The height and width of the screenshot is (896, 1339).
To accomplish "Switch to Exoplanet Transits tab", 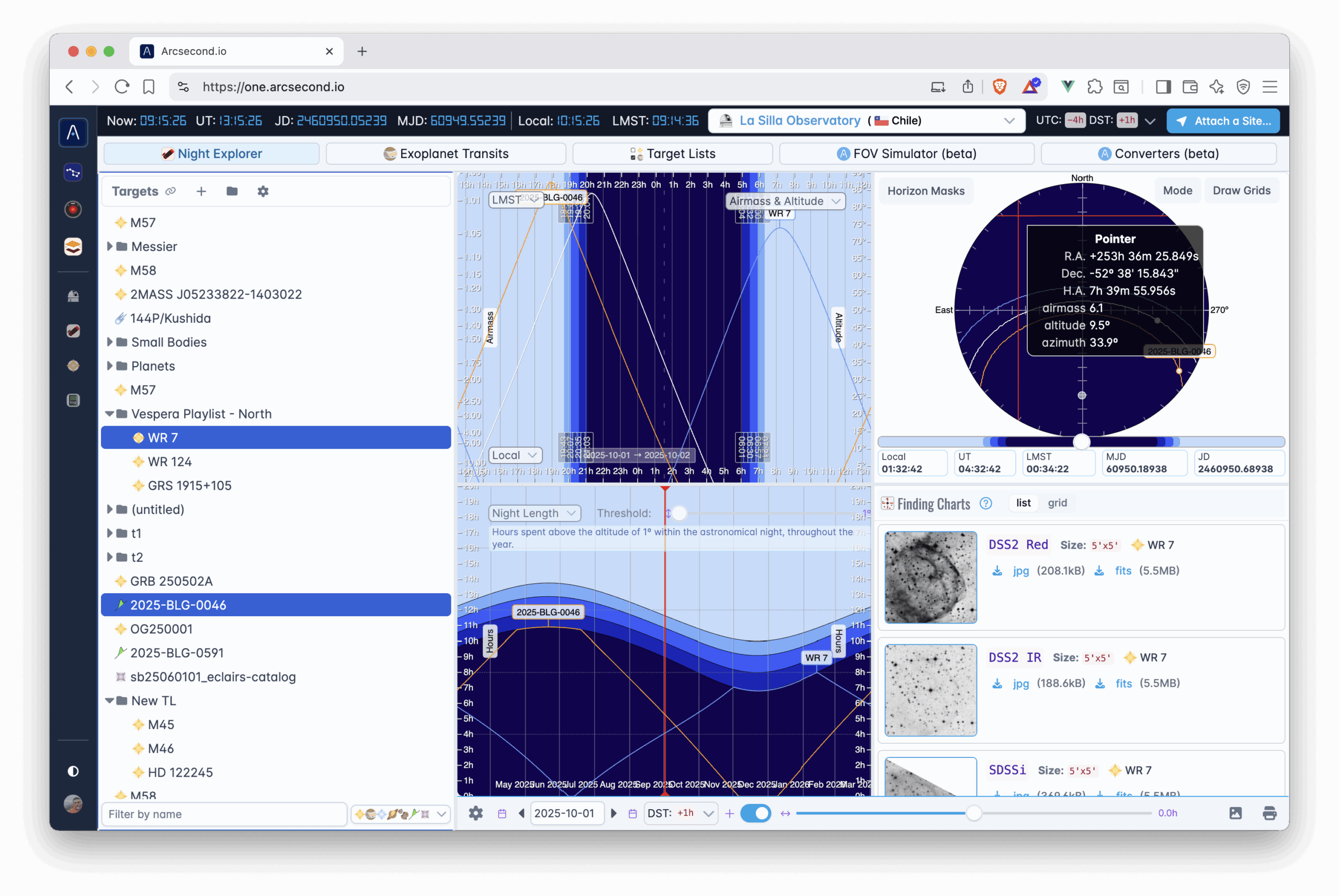I will [446, 154].
